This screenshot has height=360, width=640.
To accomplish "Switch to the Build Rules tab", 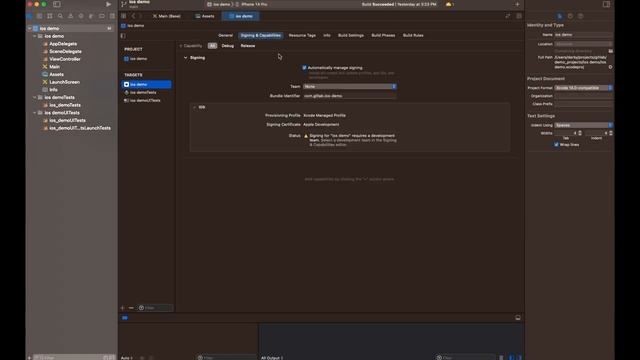I will tap(413, 36).
